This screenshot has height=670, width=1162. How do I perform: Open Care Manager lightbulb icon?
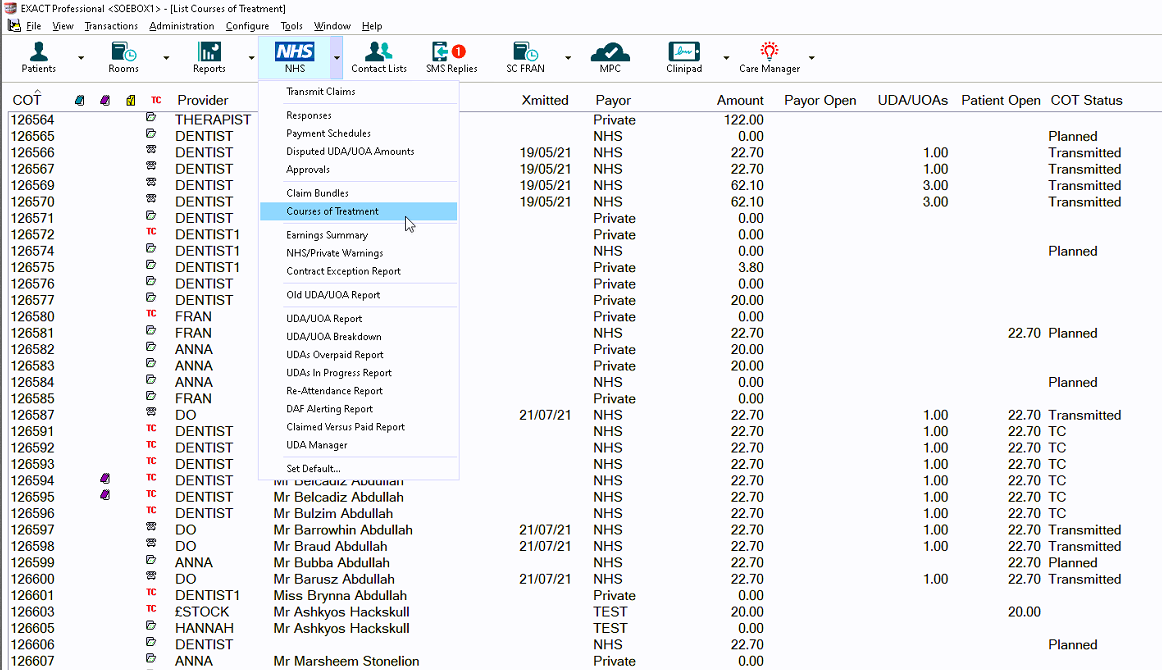pyautogui.click(x=769, y=57)
